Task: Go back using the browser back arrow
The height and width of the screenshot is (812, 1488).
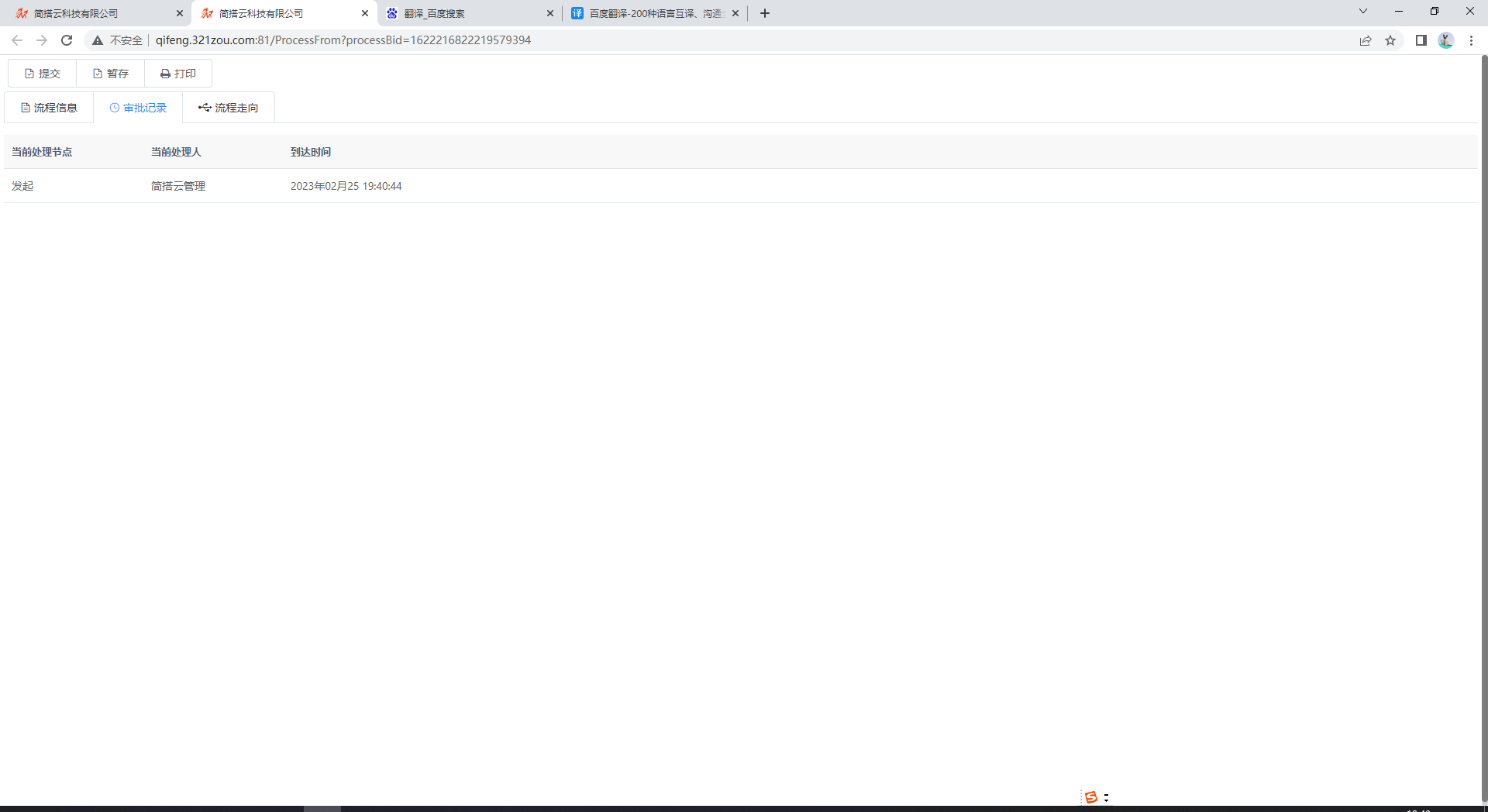Action: pos(17,40)
